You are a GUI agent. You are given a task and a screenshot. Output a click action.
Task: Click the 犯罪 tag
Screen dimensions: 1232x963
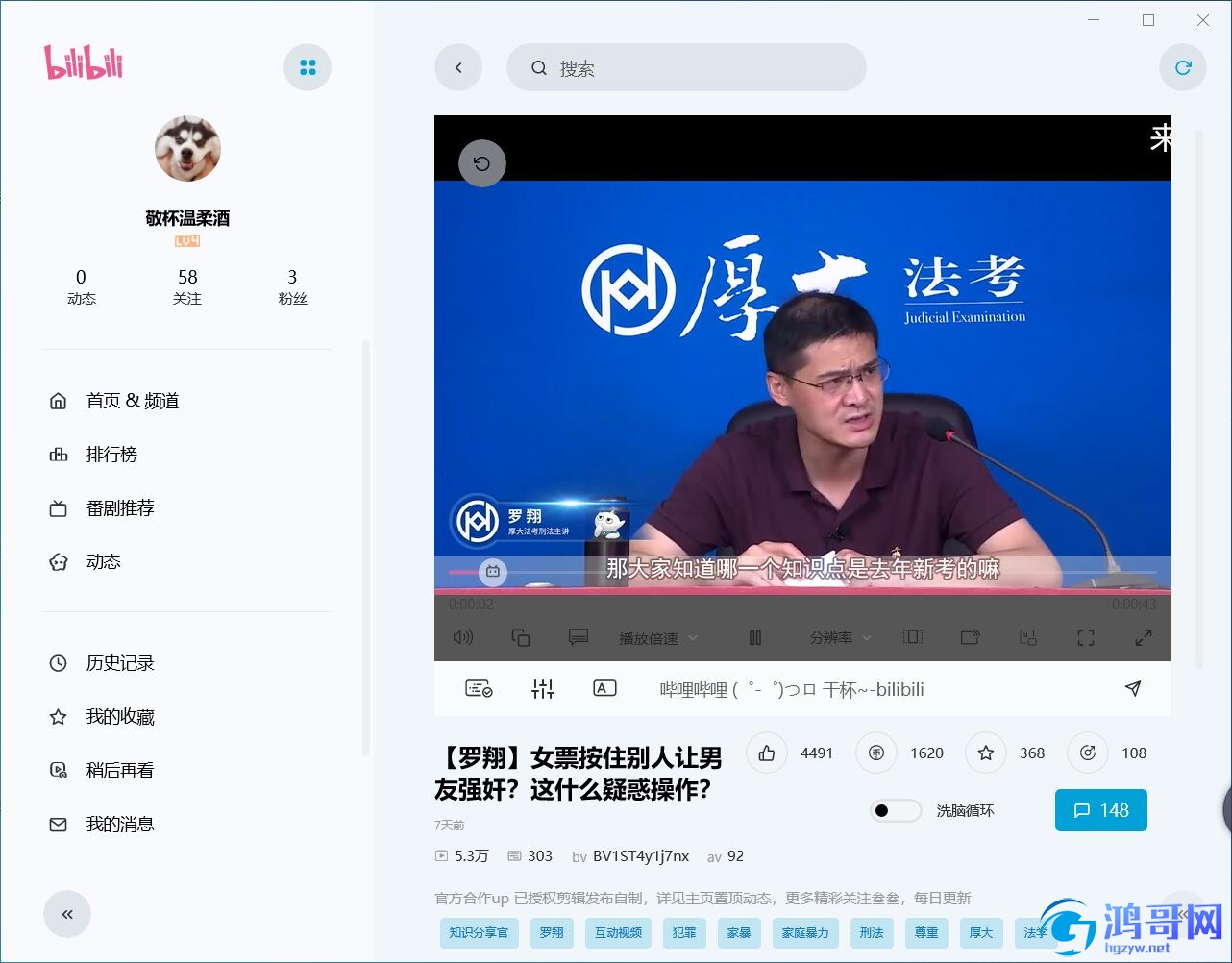(684, 932)
